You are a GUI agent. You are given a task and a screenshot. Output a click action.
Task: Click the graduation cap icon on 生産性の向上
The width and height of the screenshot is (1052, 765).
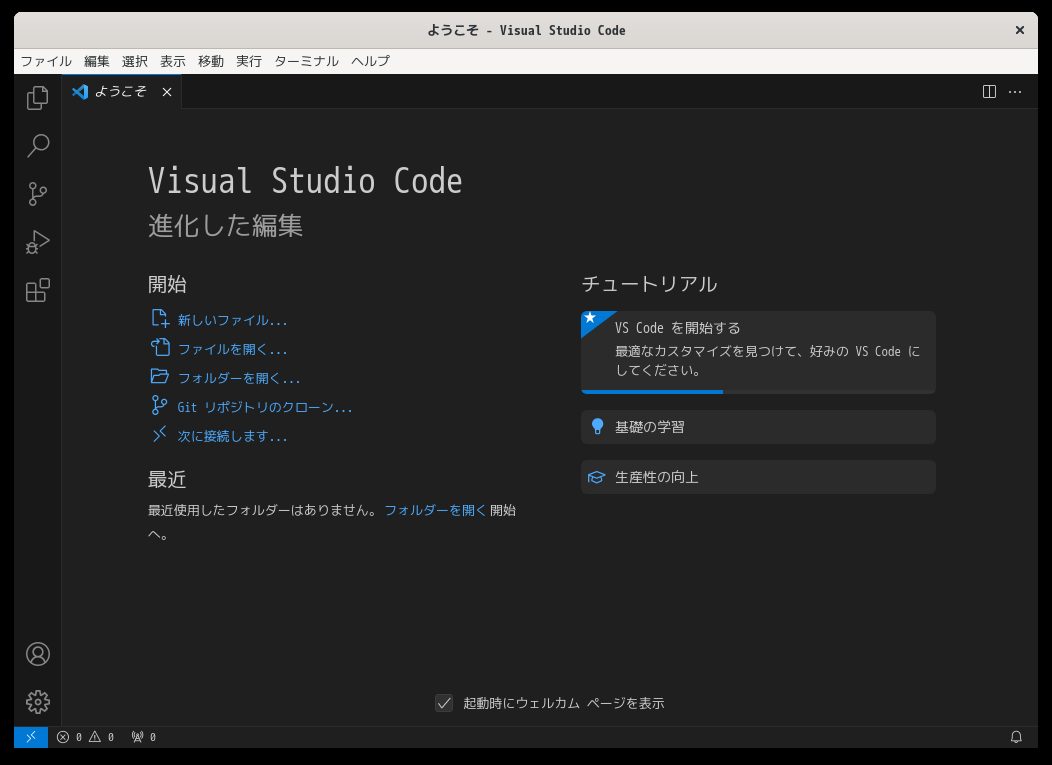(596, 477)
